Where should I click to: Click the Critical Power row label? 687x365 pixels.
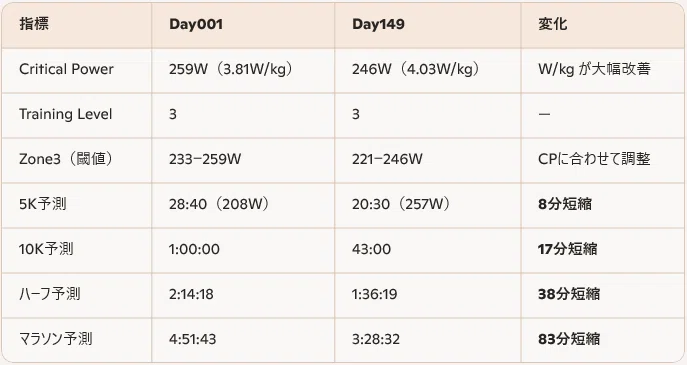pyautogui.click(x=66, y=69)
